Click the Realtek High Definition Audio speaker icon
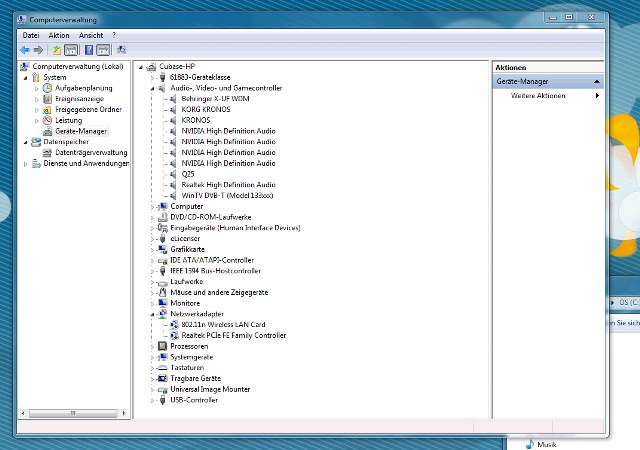This screenshot has height=450, width=640. click(173, 185)
